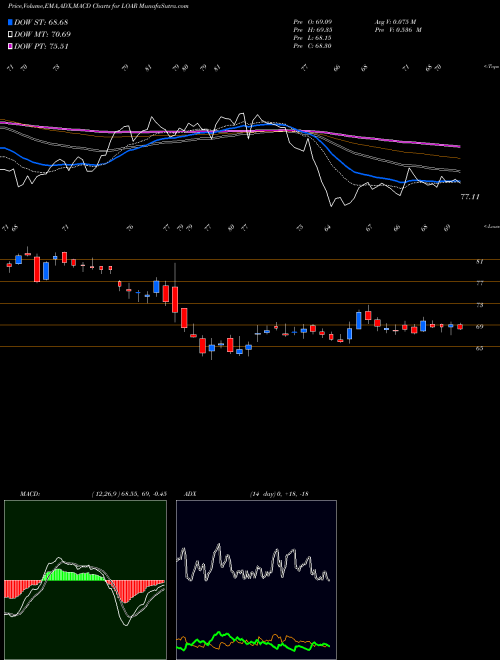Click the ADX (14 day) parameter values
This screenshot has width=500, height=660.
click(x=279, y=493)
